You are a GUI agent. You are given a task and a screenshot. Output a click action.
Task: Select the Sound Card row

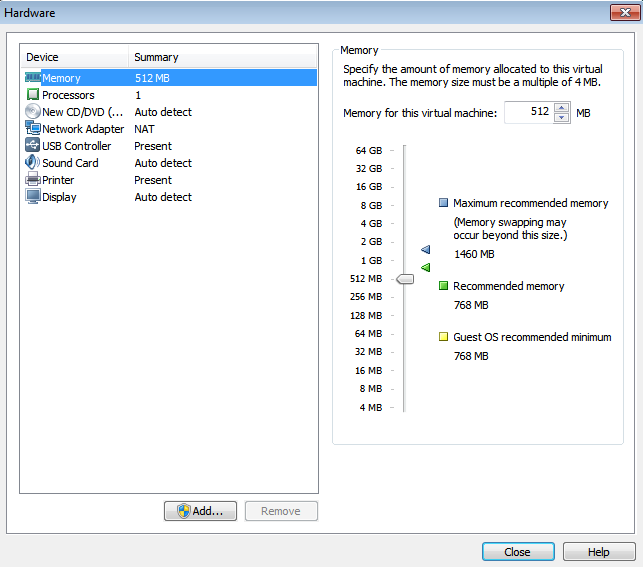pos(169,163)
